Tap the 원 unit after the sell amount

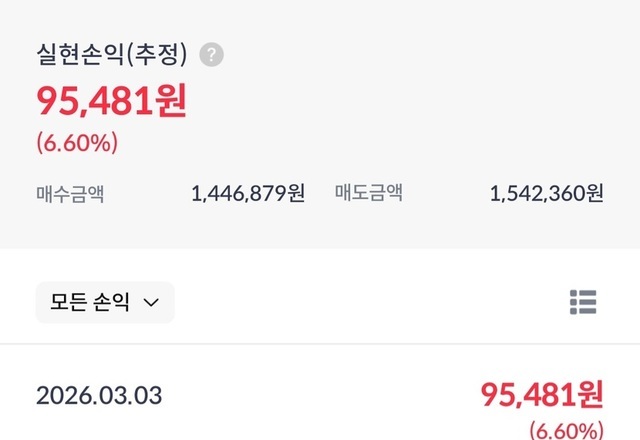pyautogui.click(x=596, y=193)
